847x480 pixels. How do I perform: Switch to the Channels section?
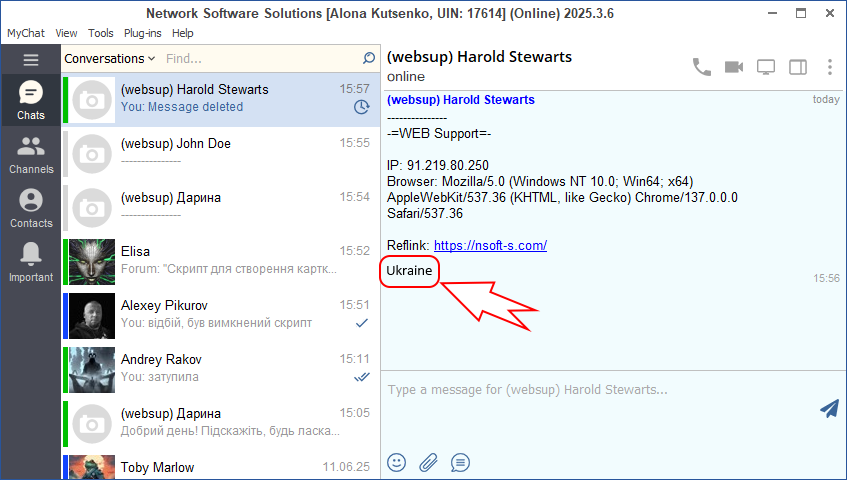(x=30, y=155)
